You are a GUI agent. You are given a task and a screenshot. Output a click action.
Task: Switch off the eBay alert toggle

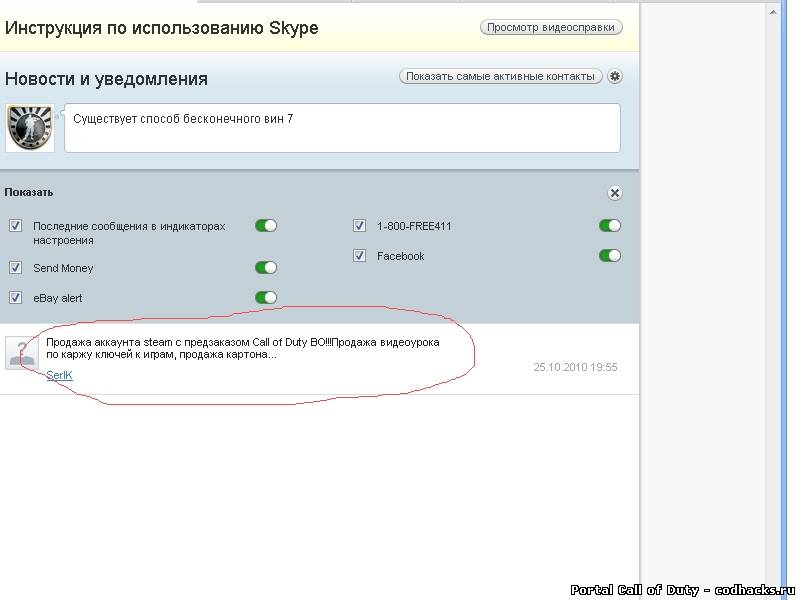click(266, 297)
